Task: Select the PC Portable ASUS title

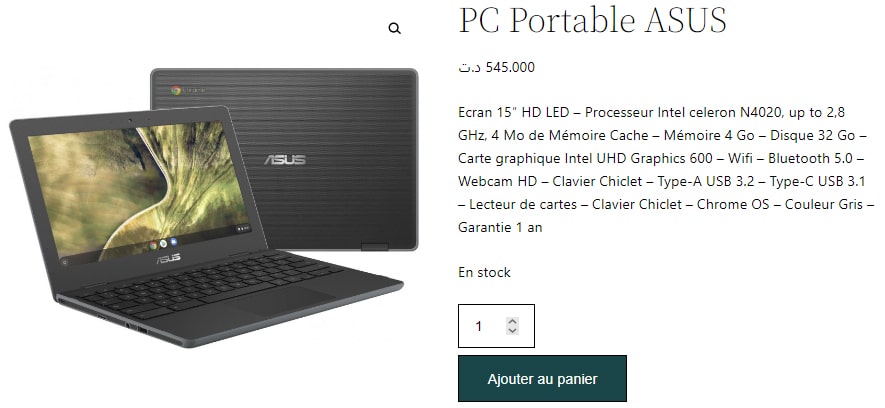Action: coord(592,20)
